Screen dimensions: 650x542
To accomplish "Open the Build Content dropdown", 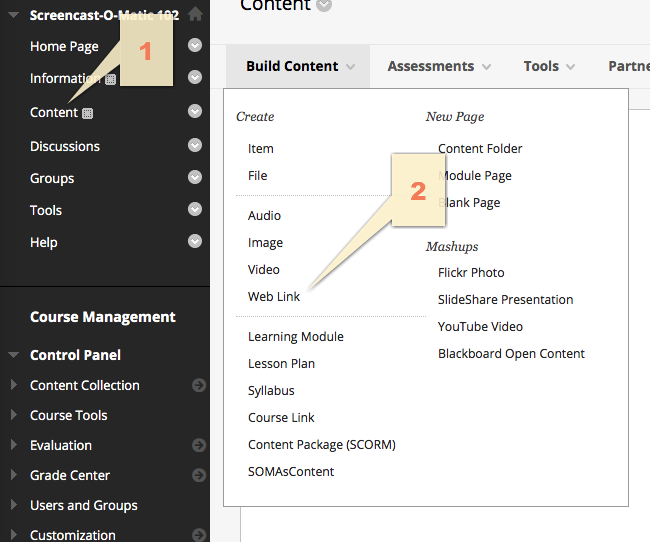I will tap(298, 66).
